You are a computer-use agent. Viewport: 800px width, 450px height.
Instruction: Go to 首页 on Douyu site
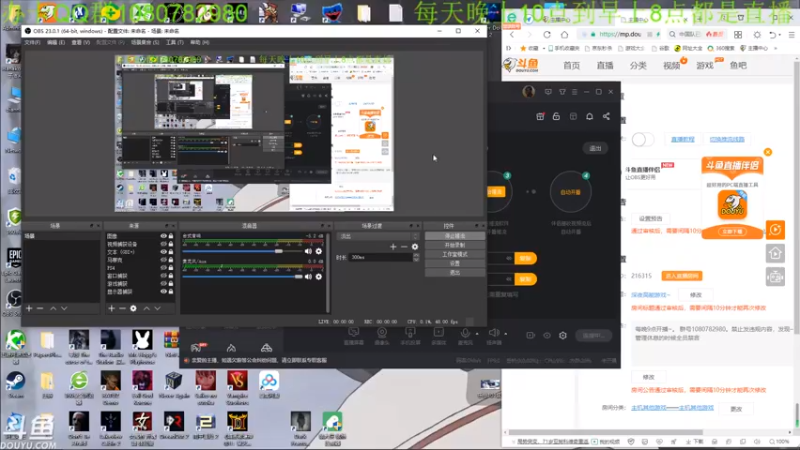tap(571, 65)
